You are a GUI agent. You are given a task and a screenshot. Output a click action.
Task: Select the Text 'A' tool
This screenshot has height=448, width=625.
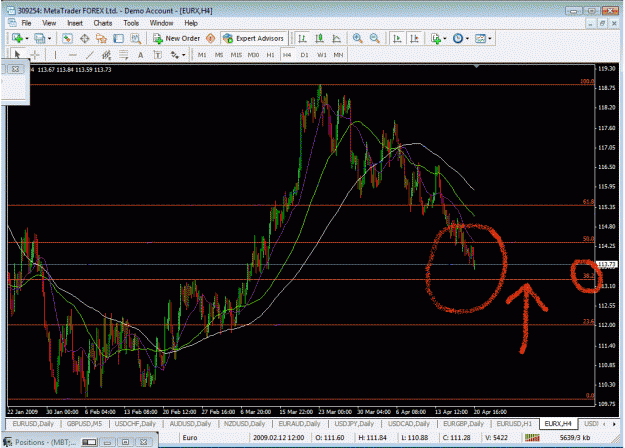tap(140, 55)
